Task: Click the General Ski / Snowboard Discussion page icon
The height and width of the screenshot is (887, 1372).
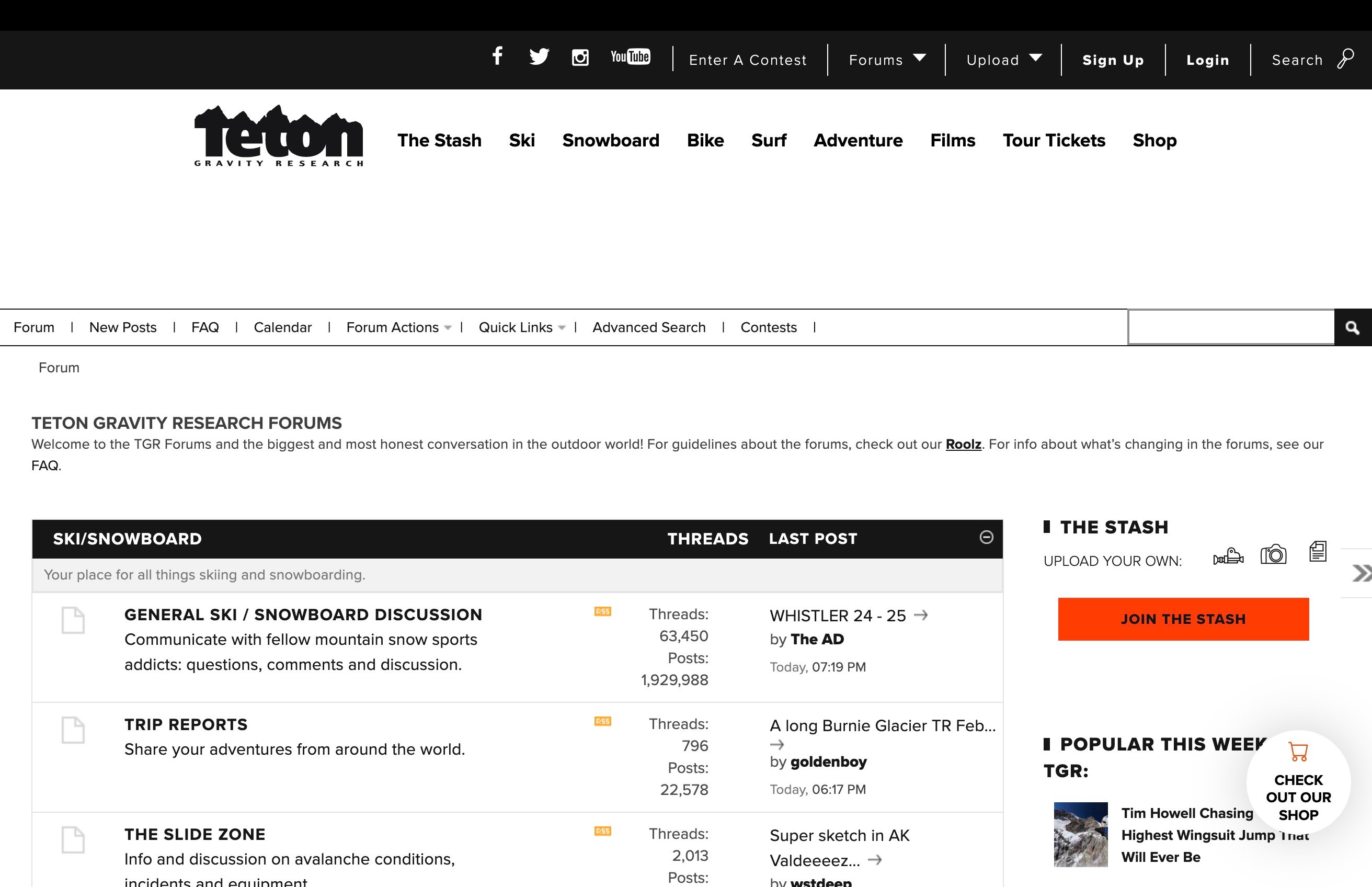Action: 73,620
